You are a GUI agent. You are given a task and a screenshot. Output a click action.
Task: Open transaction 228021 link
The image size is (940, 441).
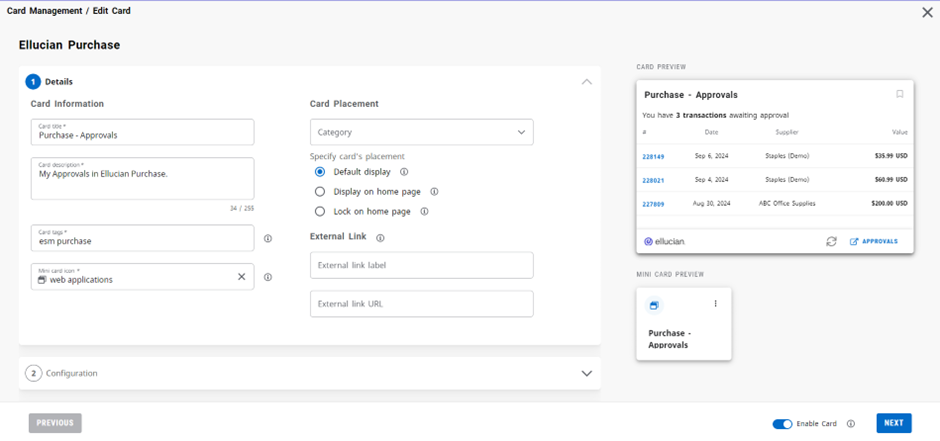tap(653, 180)
